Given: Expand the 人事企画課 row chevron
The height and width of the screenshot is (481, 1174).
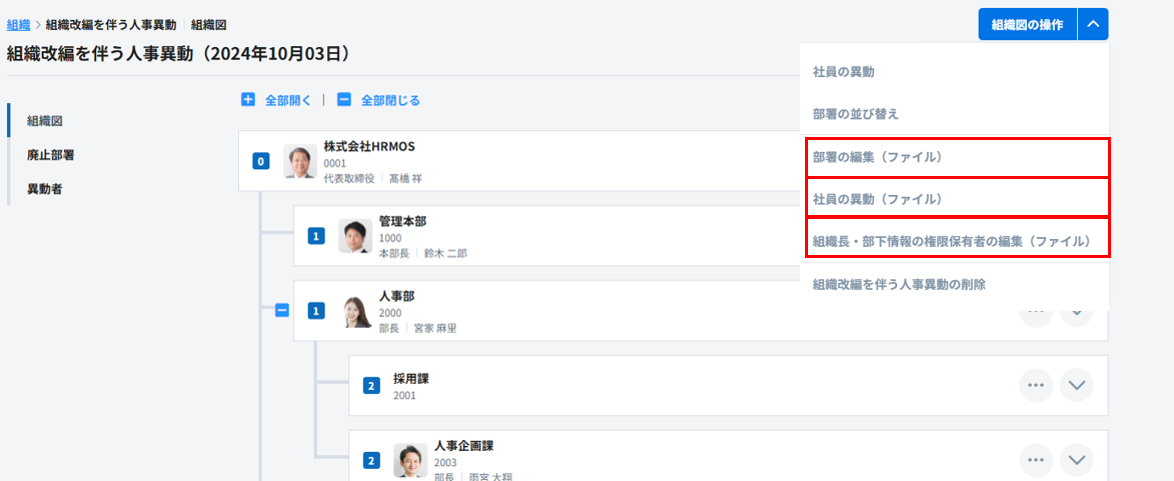Looking at the screenshot, I should tap(1076, 460).
